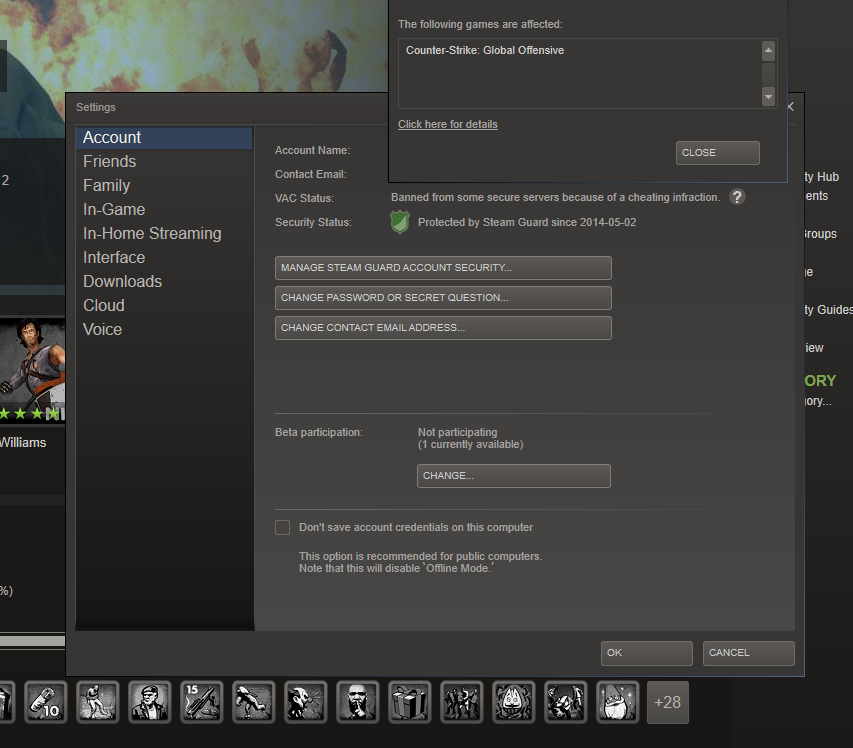853x748 pixels.
Task: Open the Interface settings category
Action: pyautogui.click(x=164, y=257)
